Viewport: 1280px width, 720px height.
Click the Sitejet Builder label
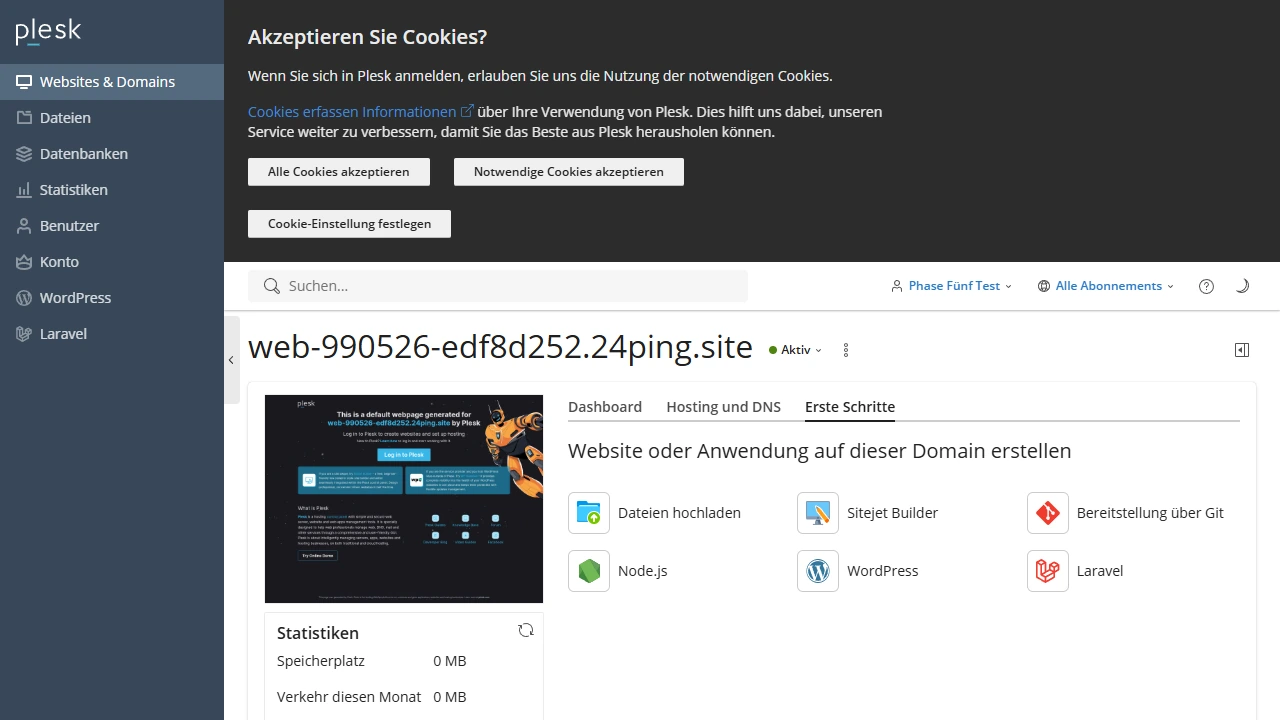tap(893, 513)
